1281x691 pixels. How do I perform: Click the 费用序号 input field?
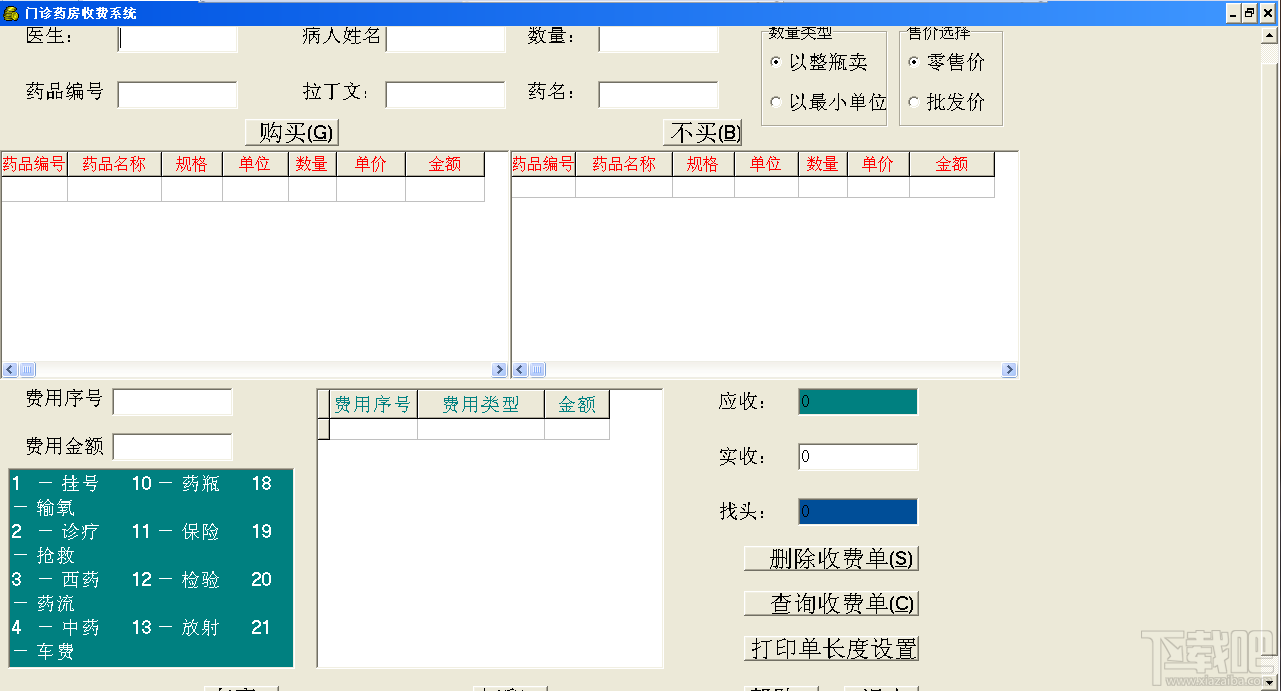tap(172, 401)
